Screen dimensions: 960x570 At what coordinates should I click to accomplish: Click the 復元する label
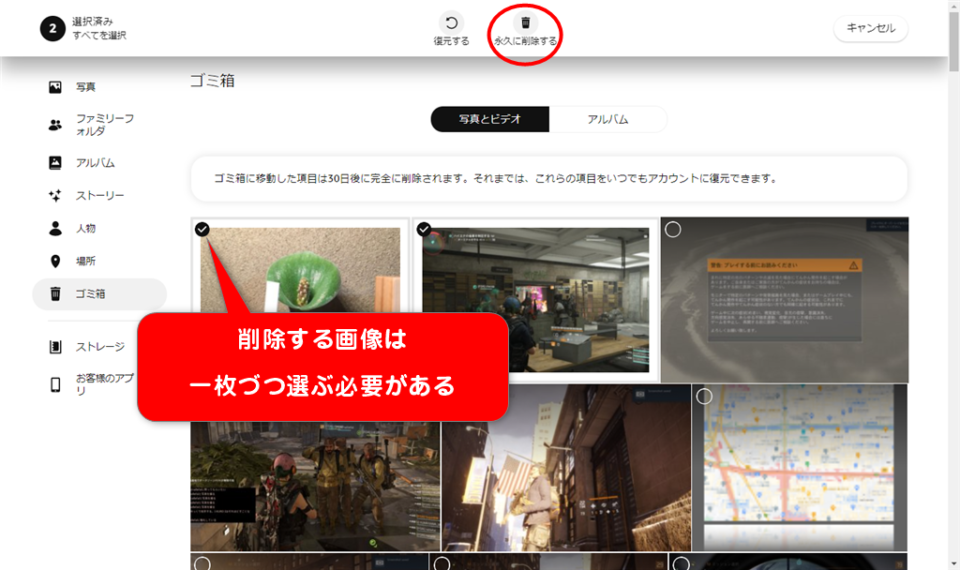[451, 41]
